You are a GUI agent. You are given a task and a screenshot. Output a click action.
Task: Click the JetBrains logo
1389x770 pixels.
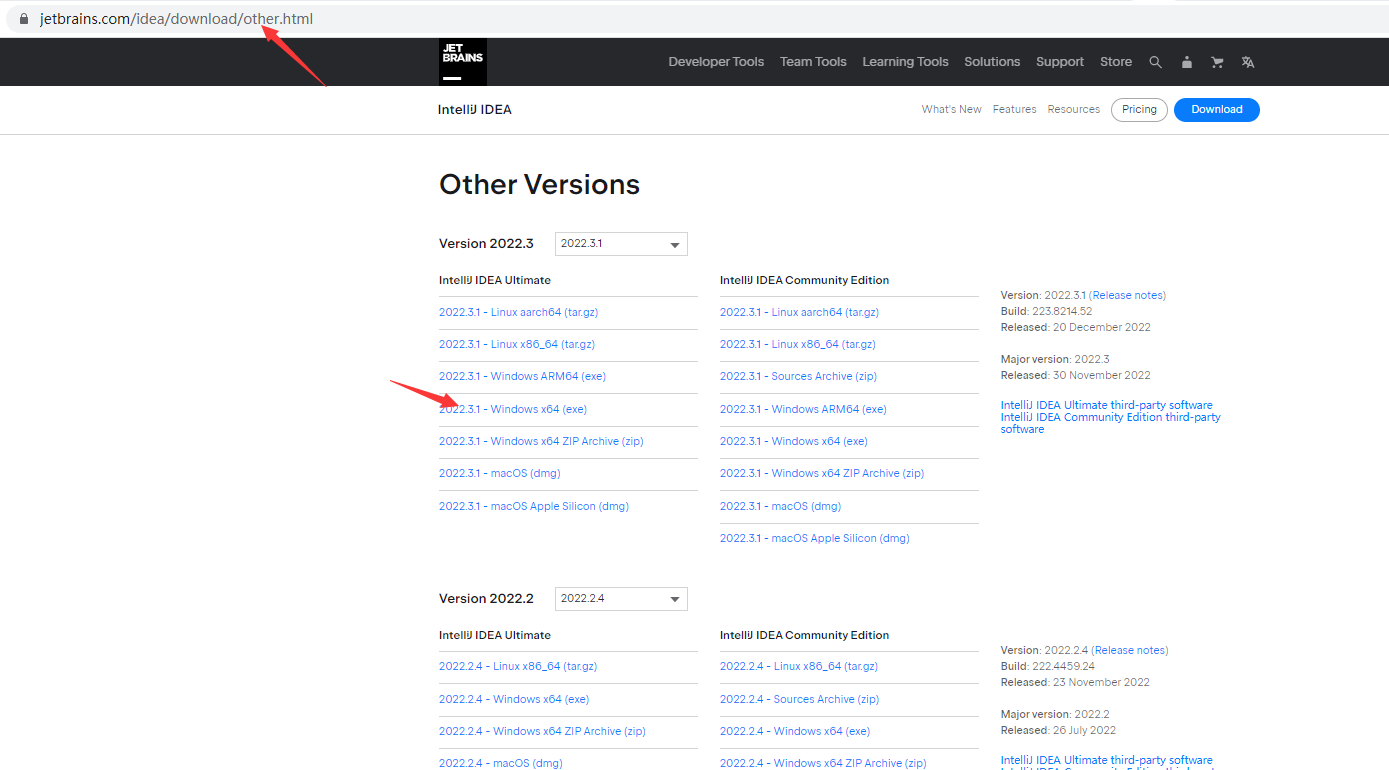point(463,62)
